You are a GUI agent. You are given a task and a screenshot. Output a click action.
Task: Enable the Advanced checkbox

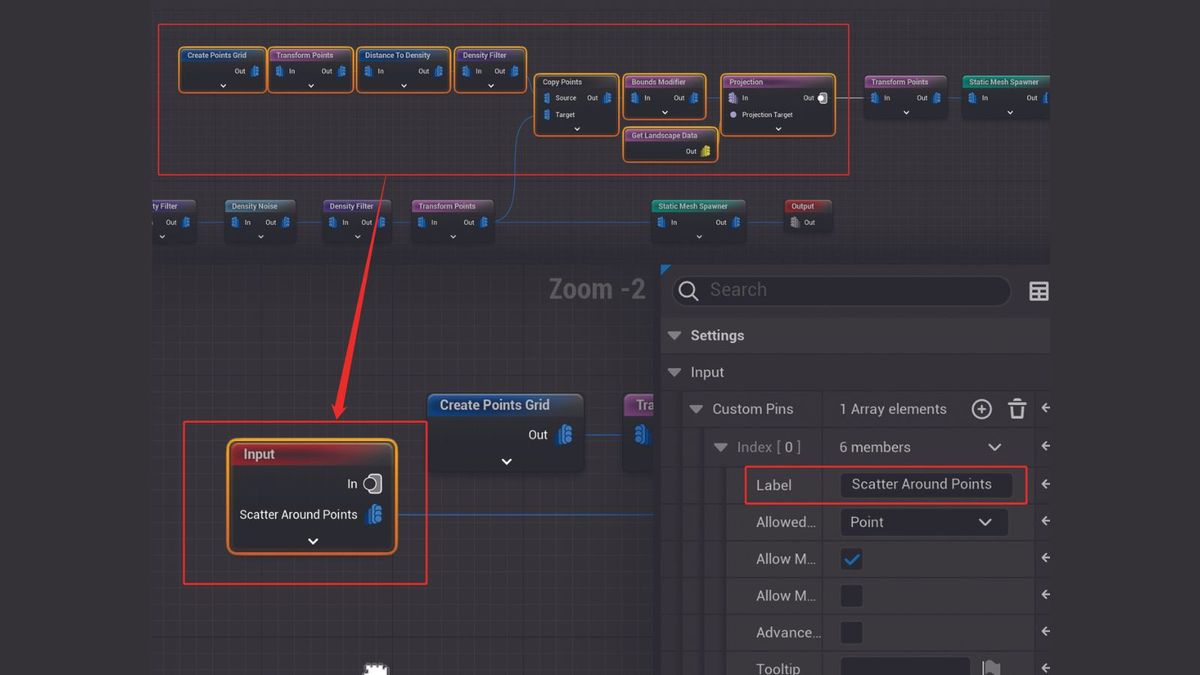[x=852, y=632]
